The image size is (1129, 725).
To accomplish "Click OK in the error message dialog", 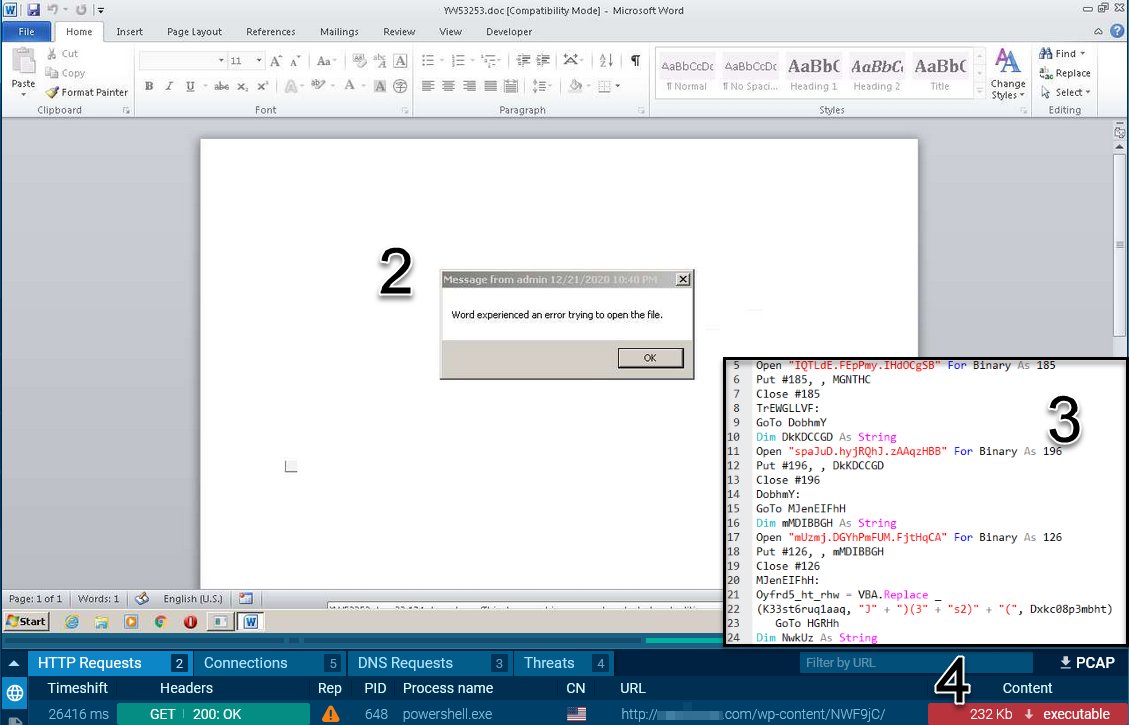I will click(650, 358).
